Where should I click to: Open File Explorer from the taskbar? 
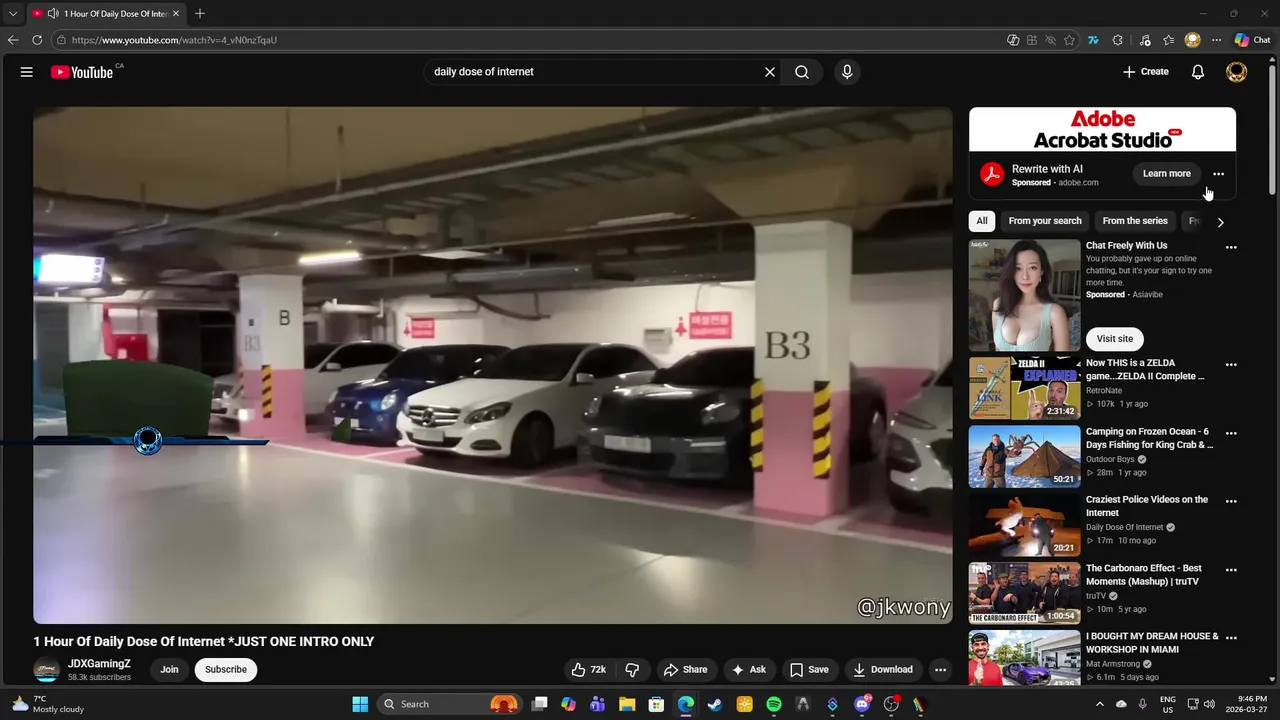point(627,704)
